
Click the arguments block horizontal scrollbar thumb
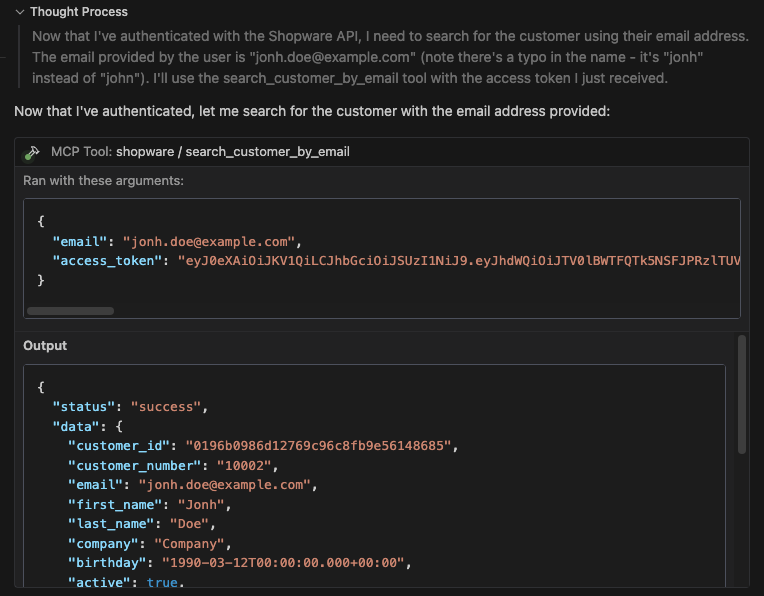pos(71,311)
